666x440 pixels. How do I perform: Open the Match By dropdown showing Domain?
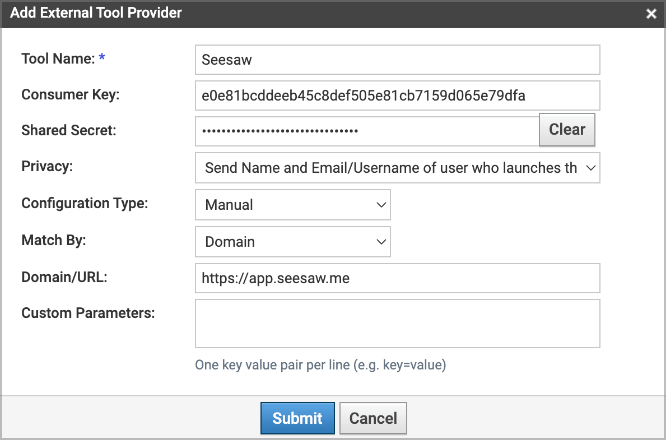tap(292, 241)
